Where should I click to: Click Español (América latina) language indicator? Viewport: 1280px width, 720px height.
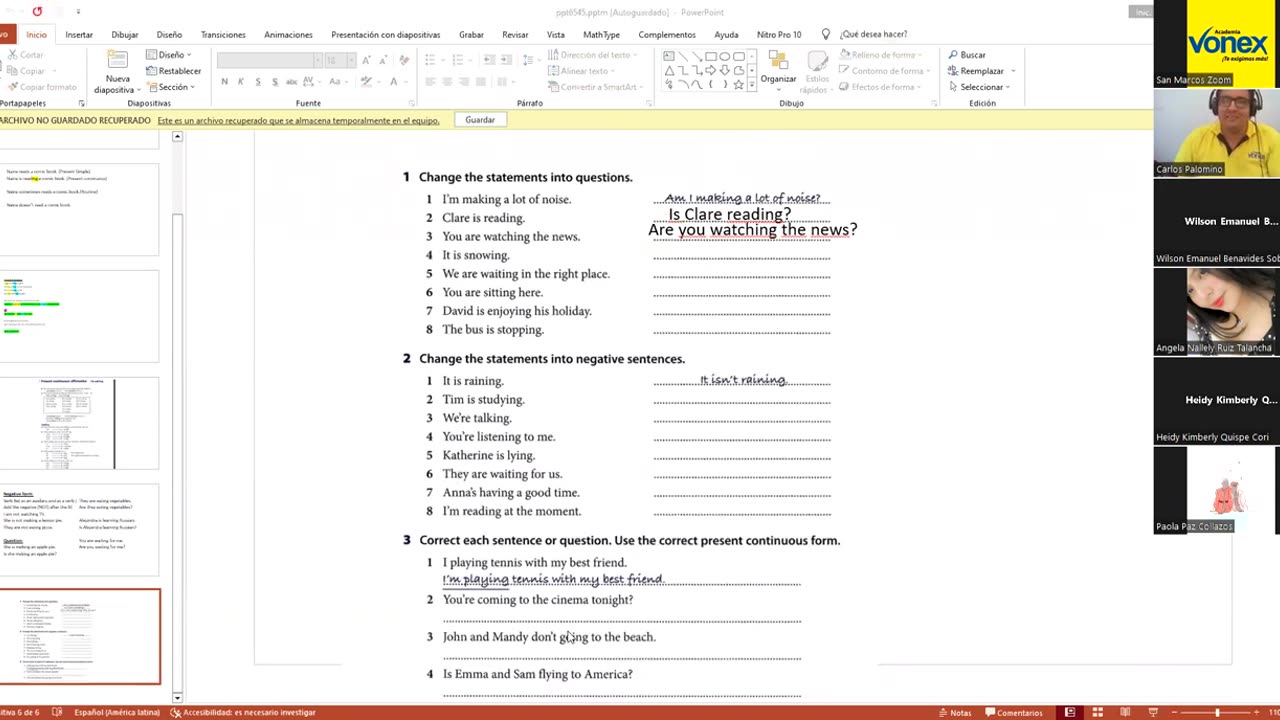(x=117, y=712)
